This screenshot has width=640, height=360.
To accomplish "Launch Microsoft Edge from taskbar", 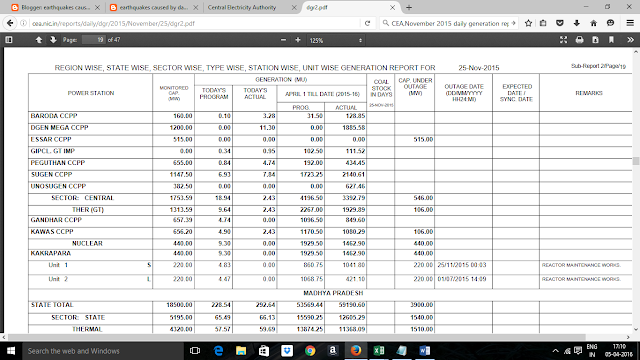I will tap(218, 351).
